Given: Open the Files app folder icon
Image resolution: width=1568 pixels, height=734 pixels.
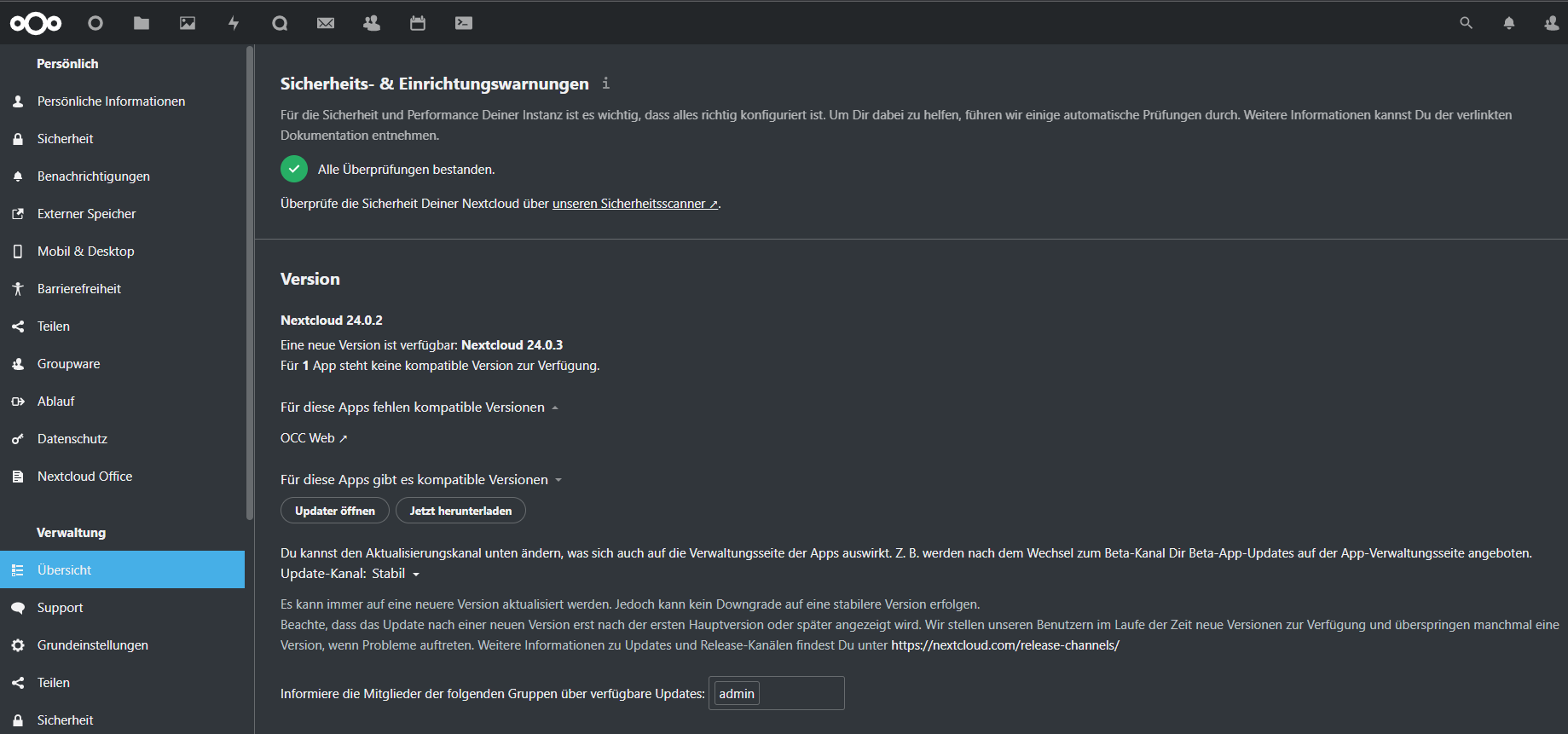Looking at the screenshot, I should (x=142, y=23).
